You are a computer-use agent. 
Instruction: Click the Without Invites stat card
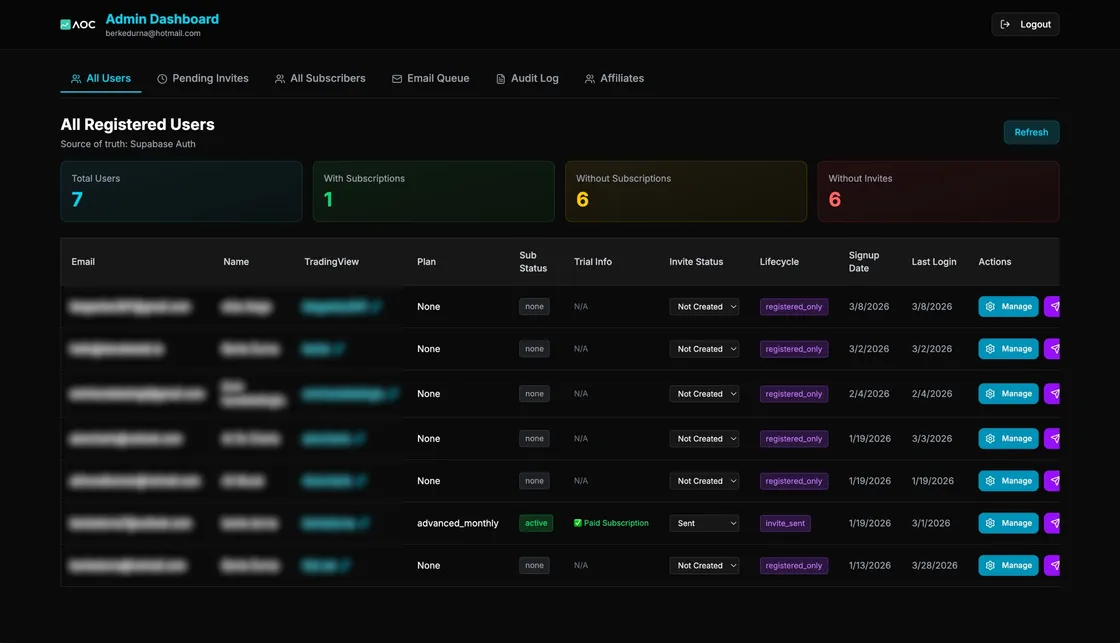[939, 191]
